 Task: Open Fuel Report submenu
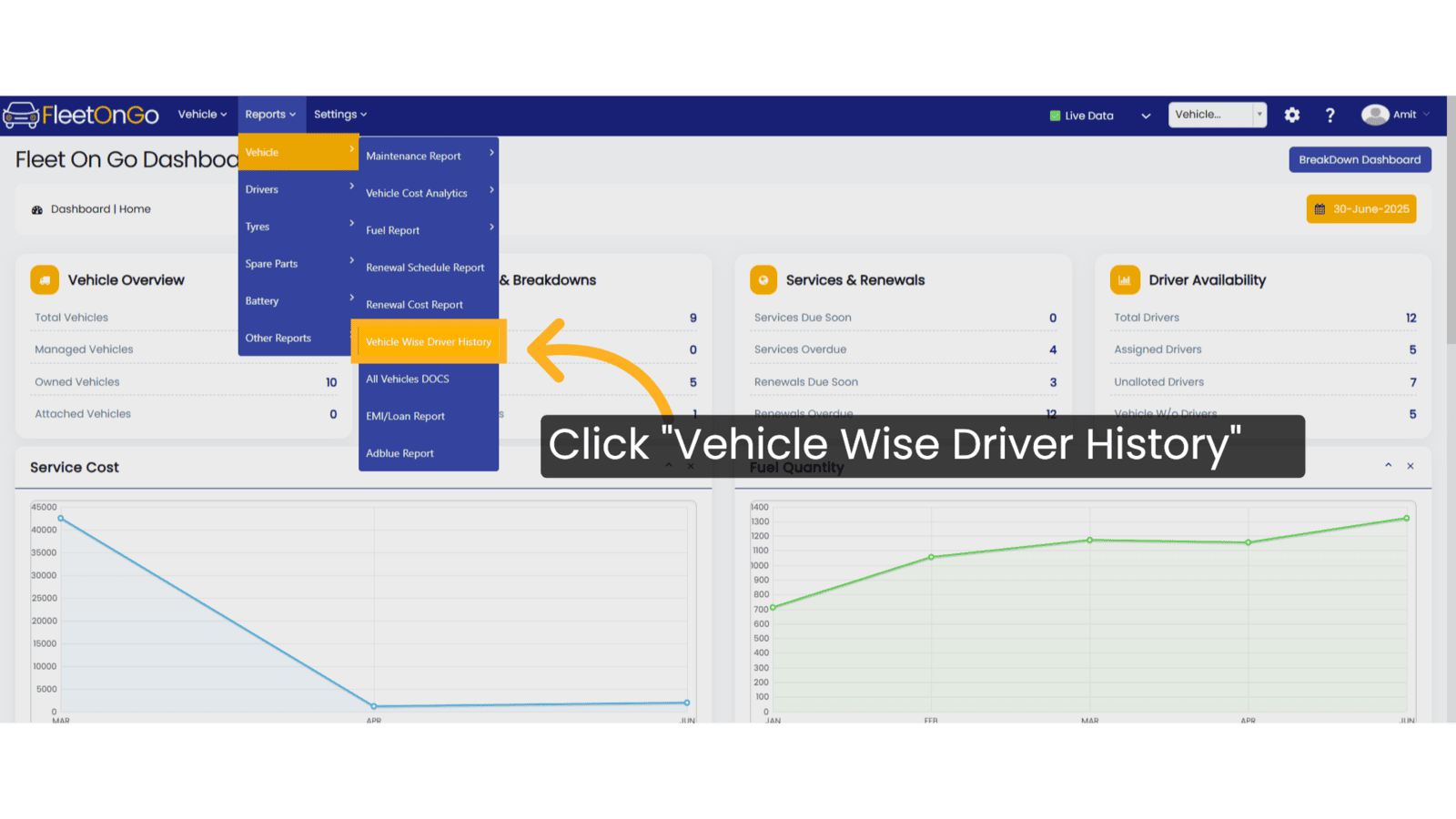[x=429, y=230]
